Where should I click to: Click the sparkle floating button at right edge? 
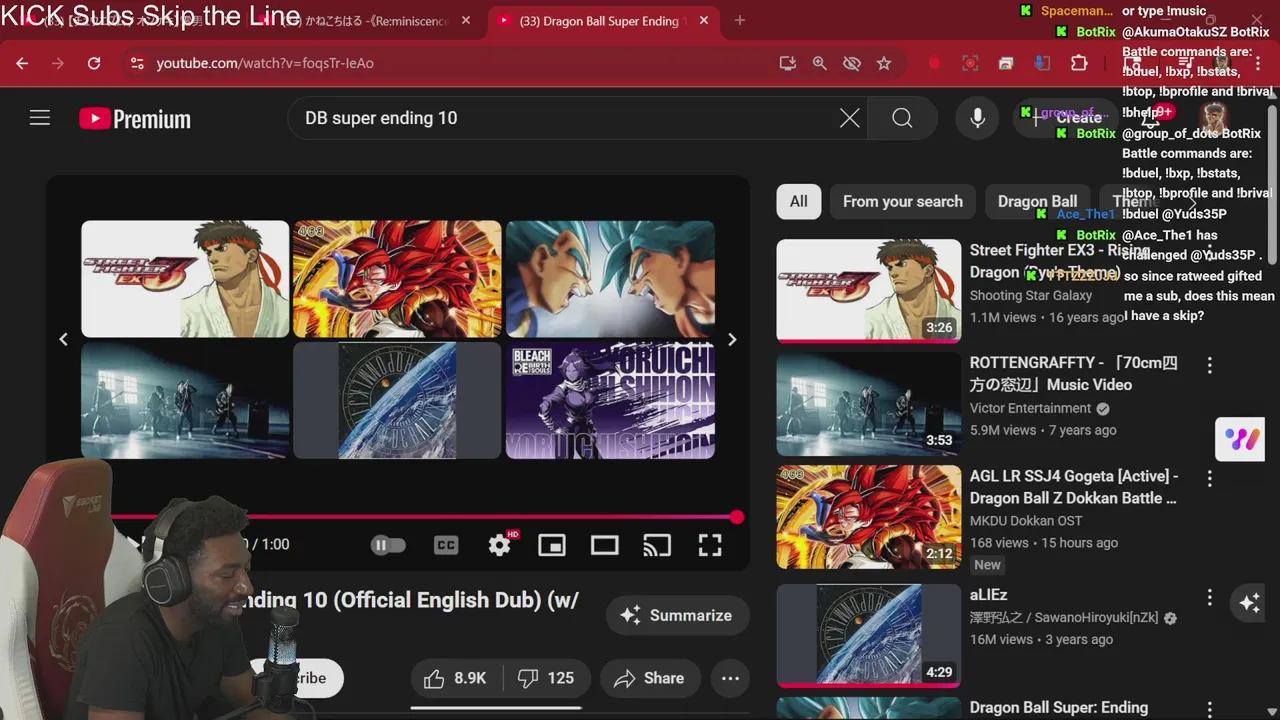[x=1249, y=602]
